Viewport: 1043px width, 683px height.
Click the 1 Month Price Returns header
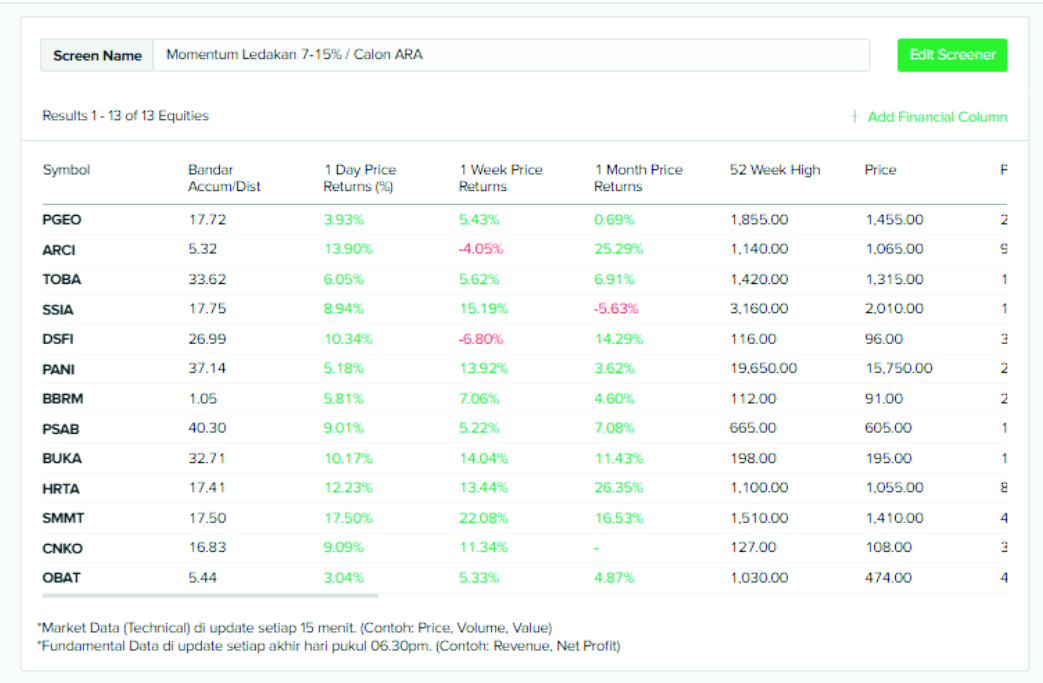(638, 178)
